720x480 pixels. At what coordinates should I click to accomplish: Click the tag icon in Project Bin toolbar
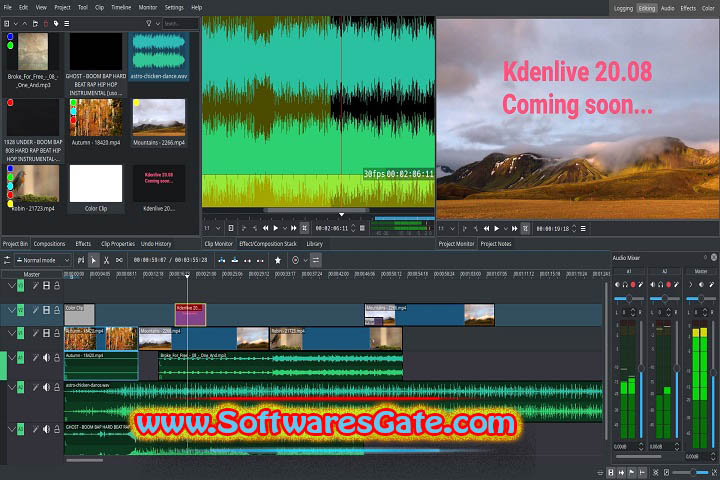point(56,23)
